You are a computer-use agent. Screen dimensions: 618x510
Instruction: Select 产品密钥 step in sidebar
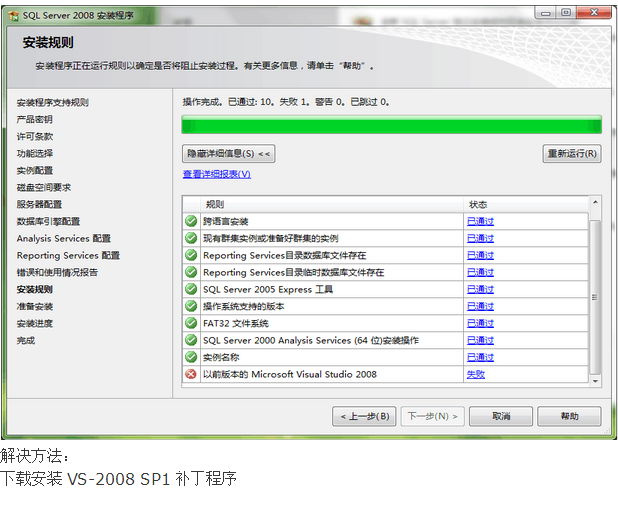click(x=34, y=119)
